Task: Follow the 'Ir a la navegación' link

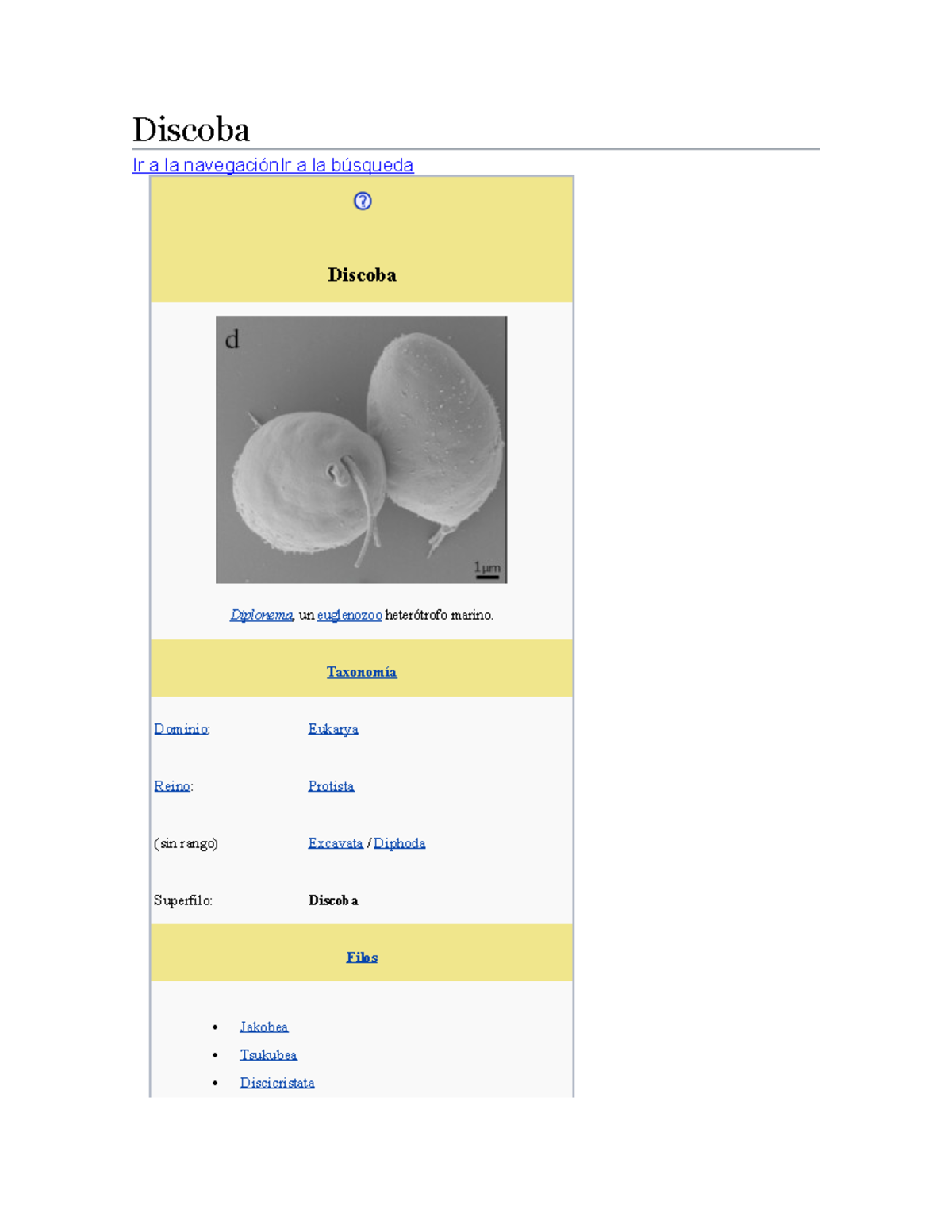Action: (x=206, y=165)
